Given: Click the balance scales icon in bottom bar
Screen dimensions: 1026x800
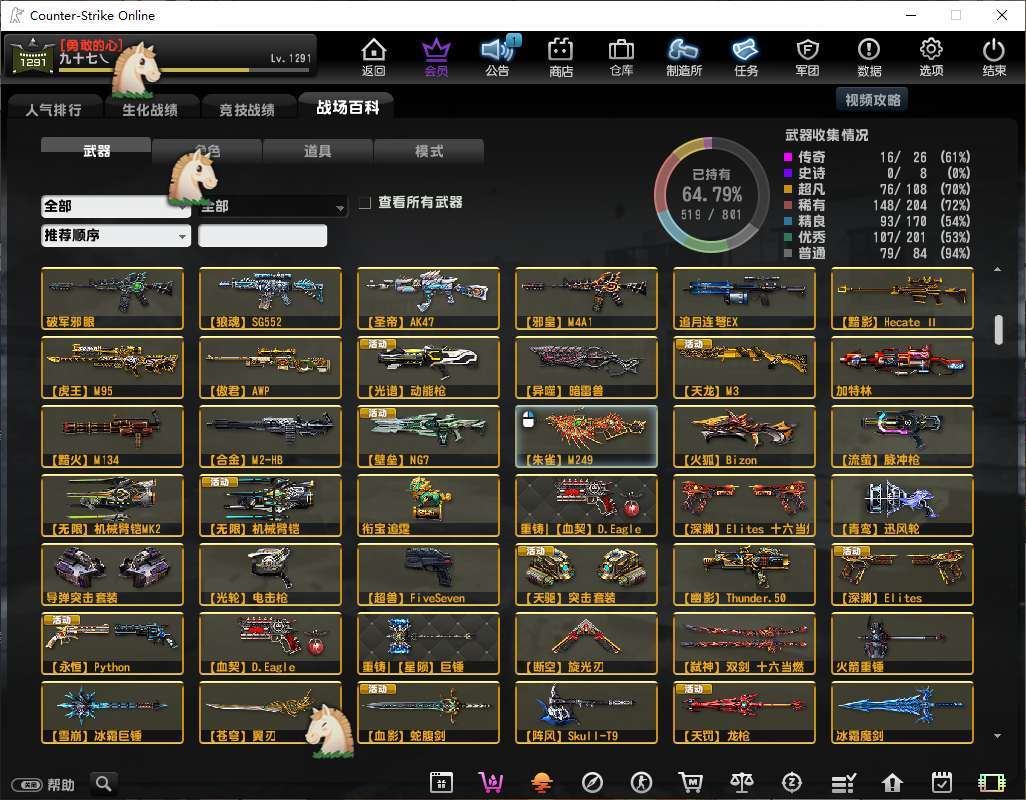Looking at the screenshot, I should 741,783.
